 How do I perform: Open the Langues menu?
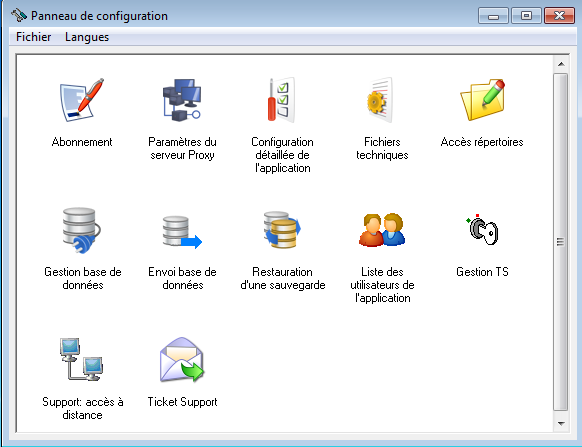click(x=87, y=37)
